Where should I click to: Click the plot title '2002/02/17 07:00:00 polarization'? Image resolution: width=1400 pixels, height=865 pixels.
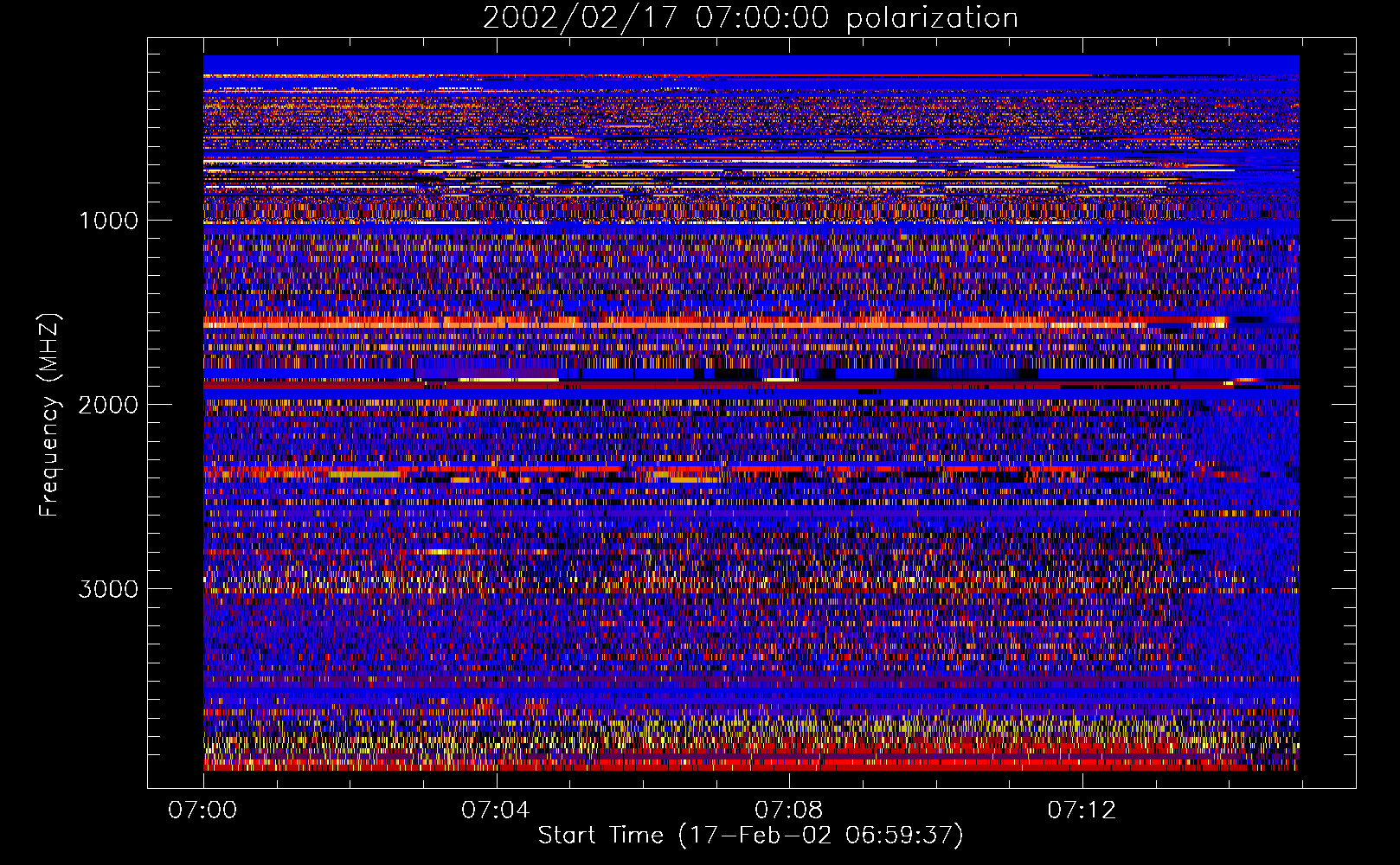pyautogui.click(x=750, y=18)
